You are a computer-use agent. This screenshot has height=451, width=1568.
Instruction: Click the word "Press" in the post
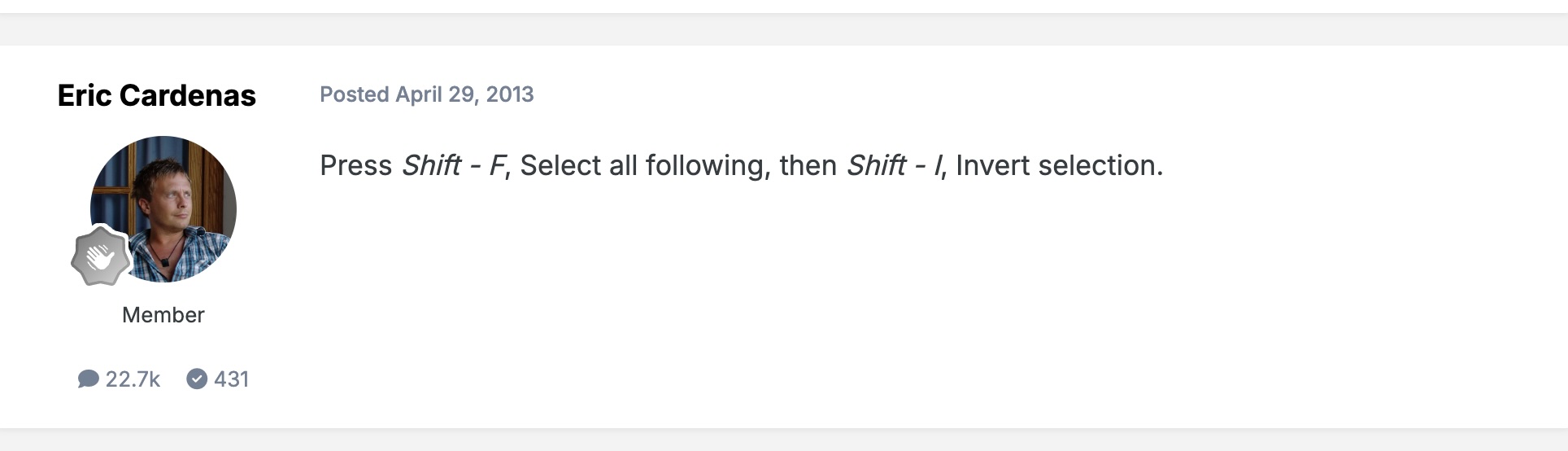click(x=356, y=165)
